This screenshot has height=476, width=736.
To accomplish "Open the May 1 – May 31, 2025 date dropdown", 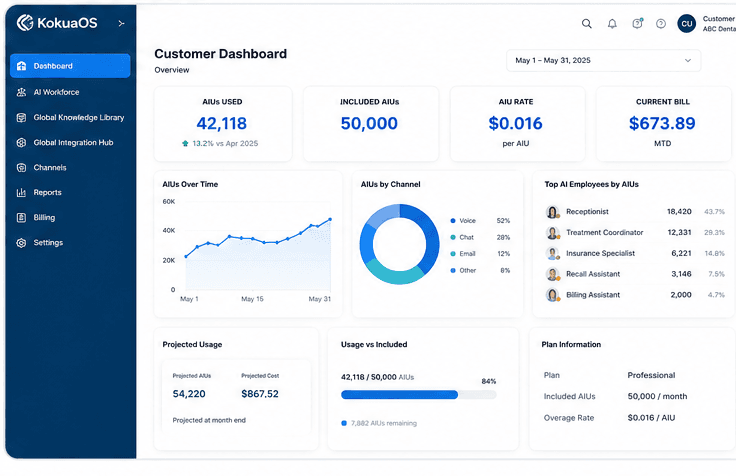I will 604,61.
